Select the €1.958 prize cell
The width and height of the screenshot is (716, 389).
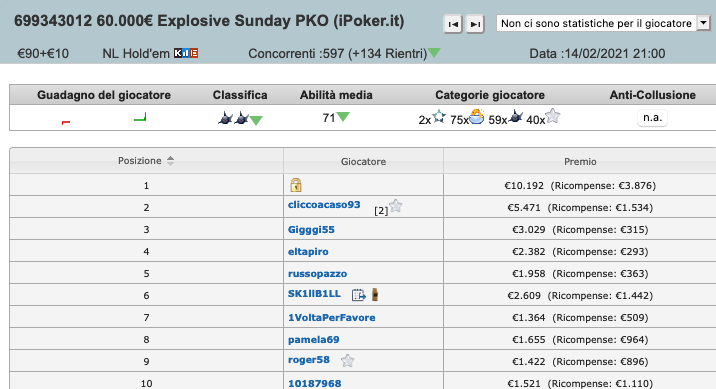point(580,273)
